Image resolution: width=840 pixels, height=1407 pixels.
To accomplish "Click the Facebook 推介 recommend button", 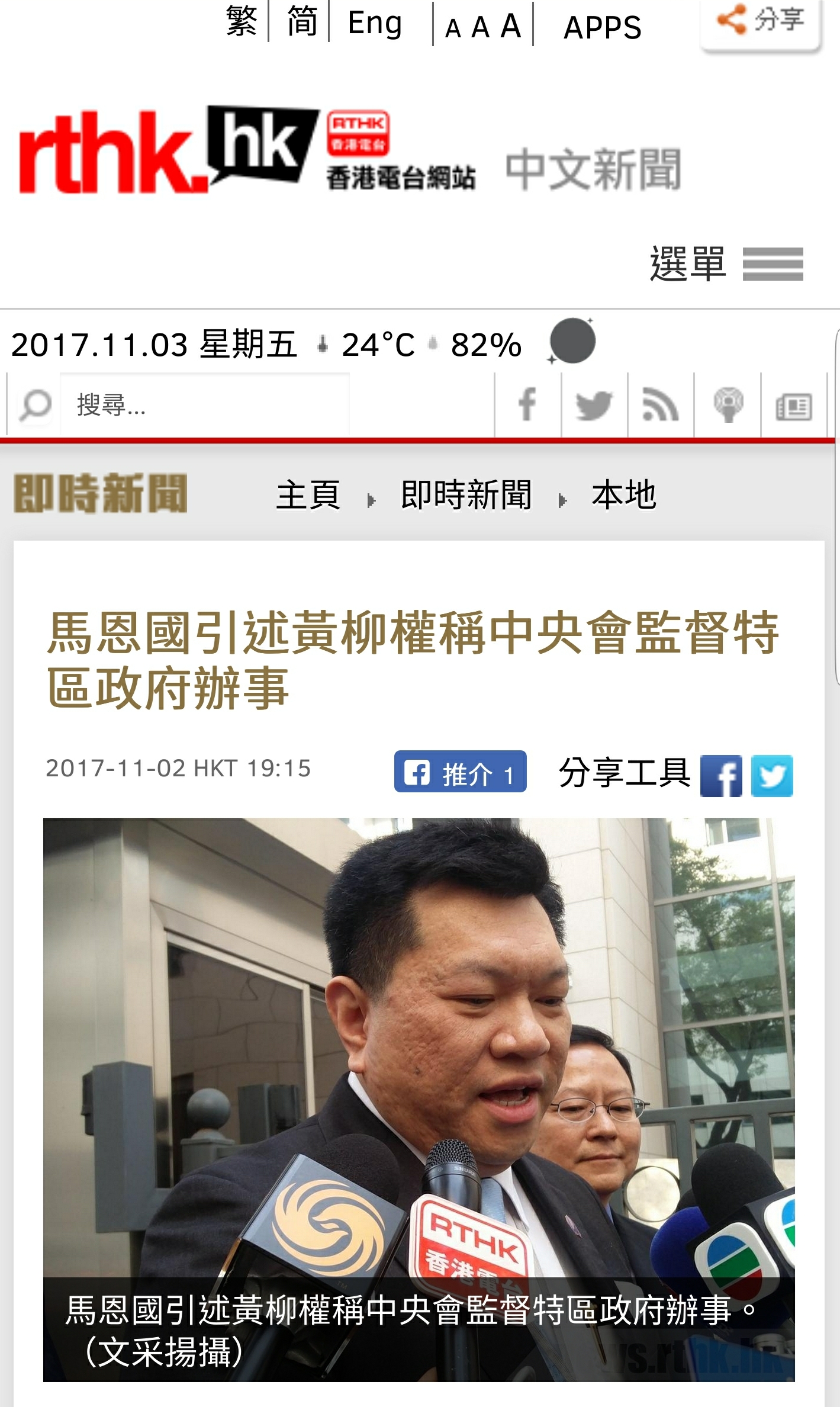I will pyautogui.click(x=460, y=772).
